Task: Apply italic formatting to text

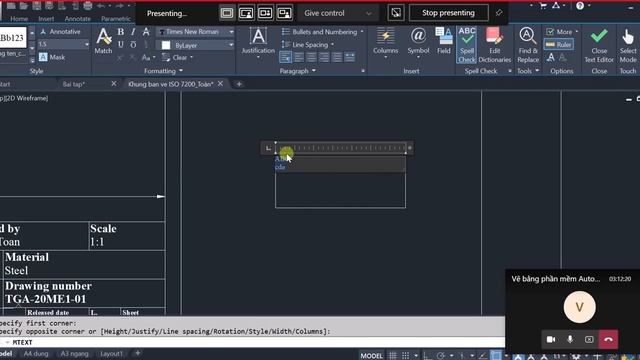Action: point(133,32)
